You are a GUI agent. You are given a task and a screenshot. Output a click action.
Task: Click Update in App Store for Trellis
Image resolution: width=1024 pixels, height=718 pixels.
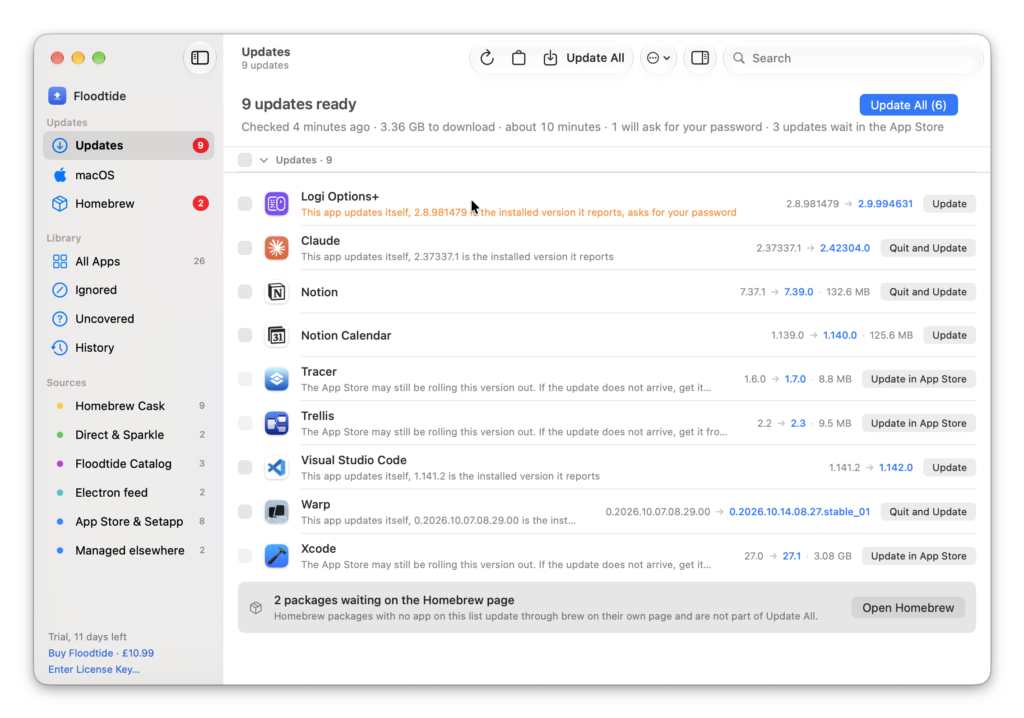click(918, 423)
